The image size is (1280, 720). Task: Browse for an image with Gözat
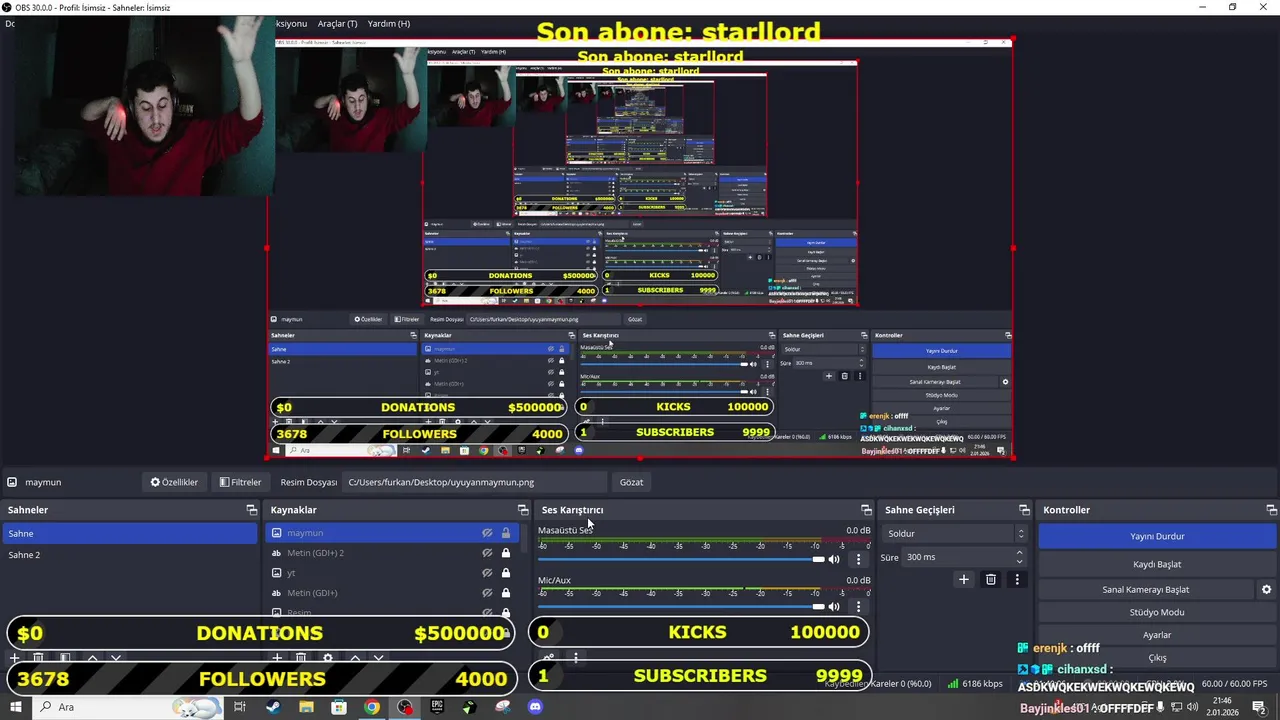pyautogui.click(x=631, y=482)
